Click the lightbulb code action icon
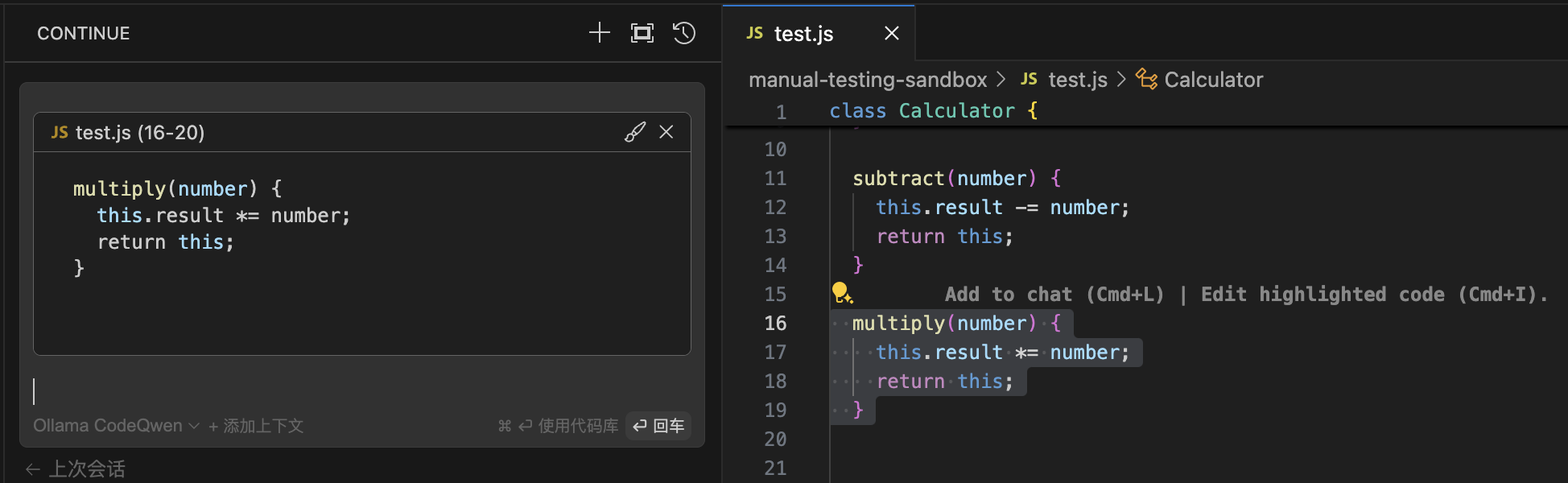This screenshot has width=1568, height=483. pyautogui.click(x=841, y=293)
